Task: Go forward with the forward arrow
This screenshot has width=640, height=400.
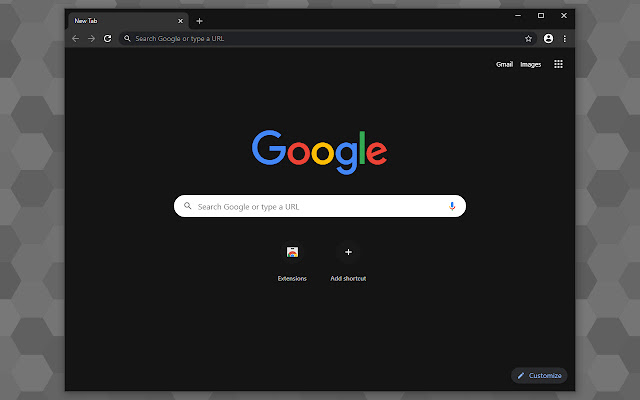Action: pos(91,38)
